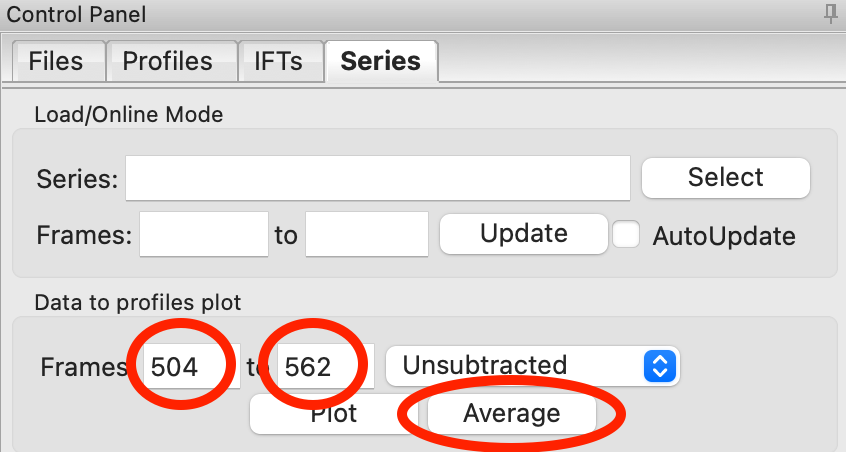The width and height of the screenshot is (846, 452).
Task: Switch to the Files tab
Action: point(56,61)
